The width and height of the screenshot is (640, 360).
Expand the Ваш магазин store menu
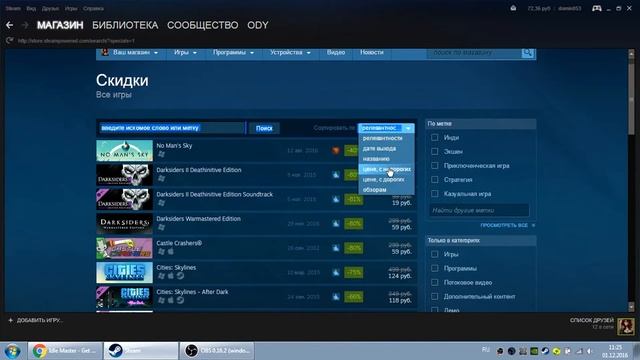coord(131,53)
